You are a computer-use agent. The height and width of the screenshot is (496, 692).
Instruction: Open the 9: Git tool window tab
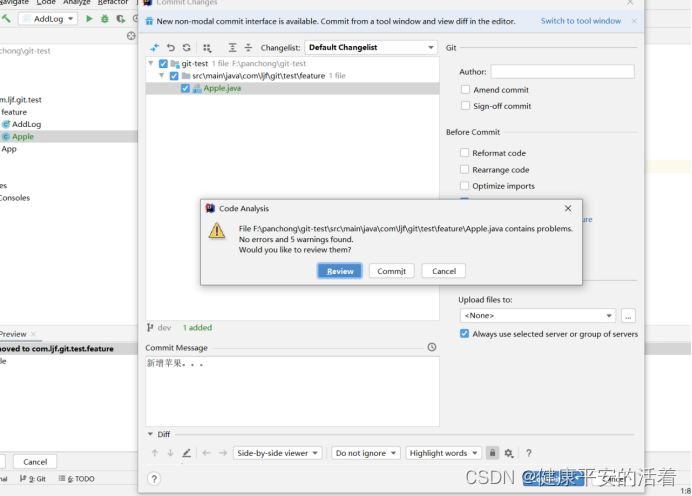33,479
